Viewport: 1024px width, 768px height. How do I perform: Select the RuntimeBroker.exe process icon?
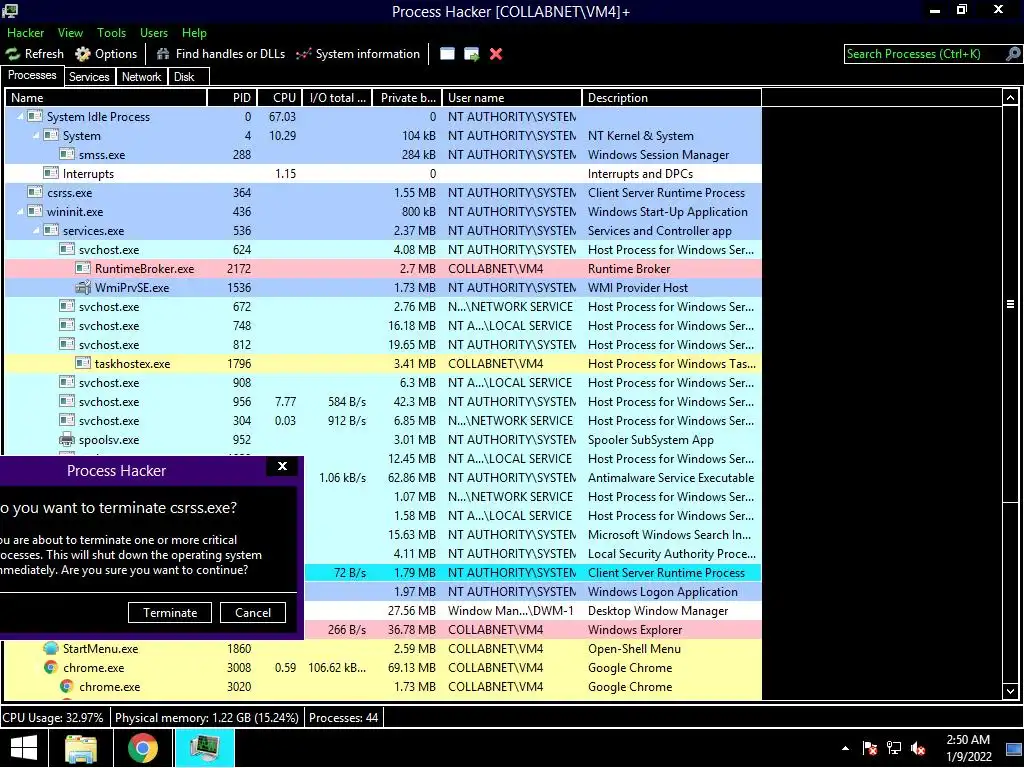(x=83, y=268)
